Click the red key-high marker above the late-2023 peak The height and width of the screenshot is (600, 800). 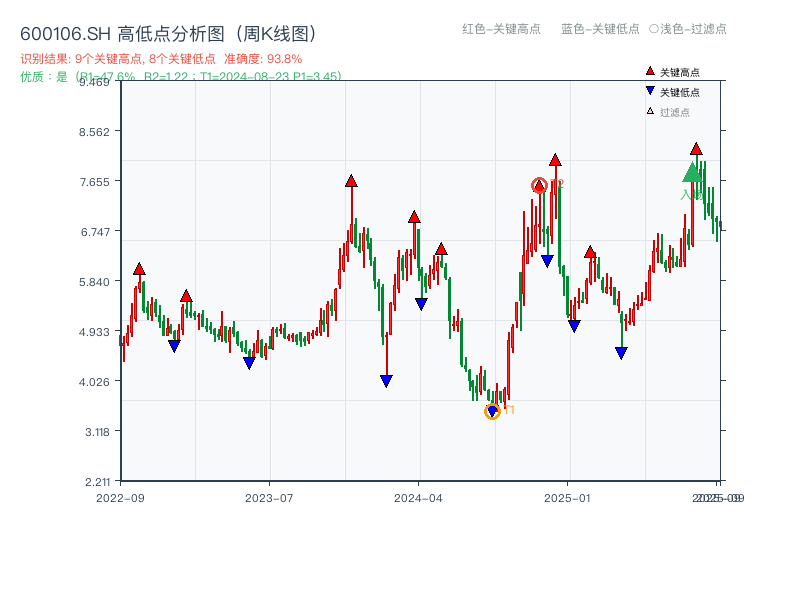click(351, 181)
